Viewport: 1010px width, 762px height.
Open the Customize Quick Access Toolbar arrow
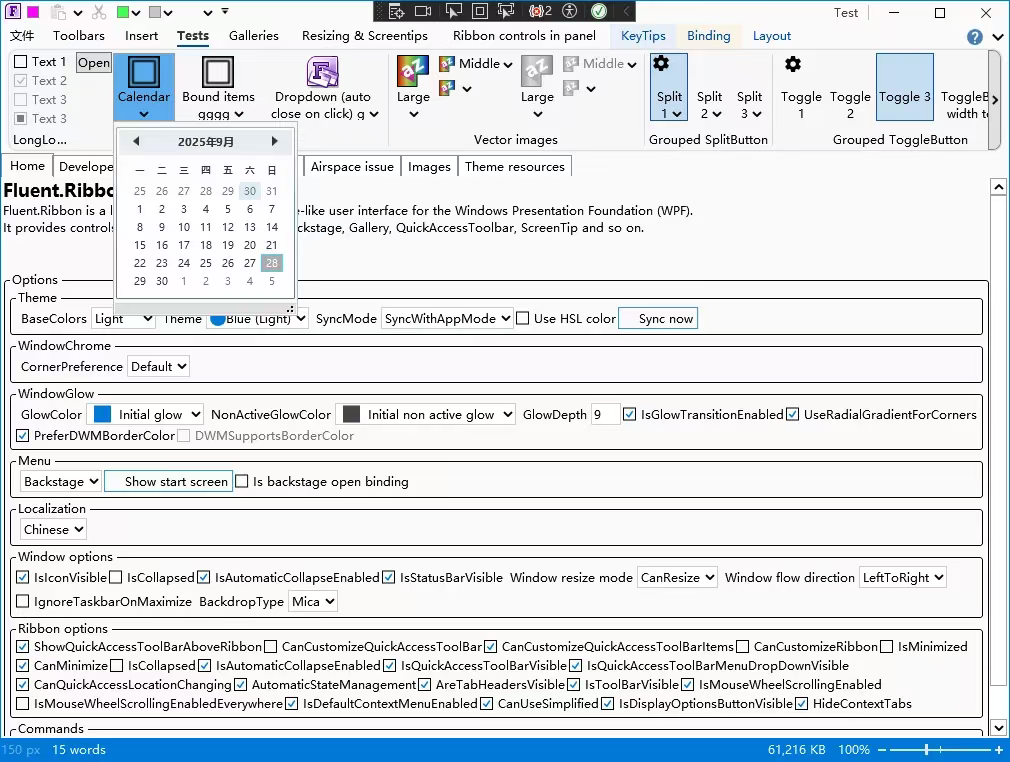point(225,11)
